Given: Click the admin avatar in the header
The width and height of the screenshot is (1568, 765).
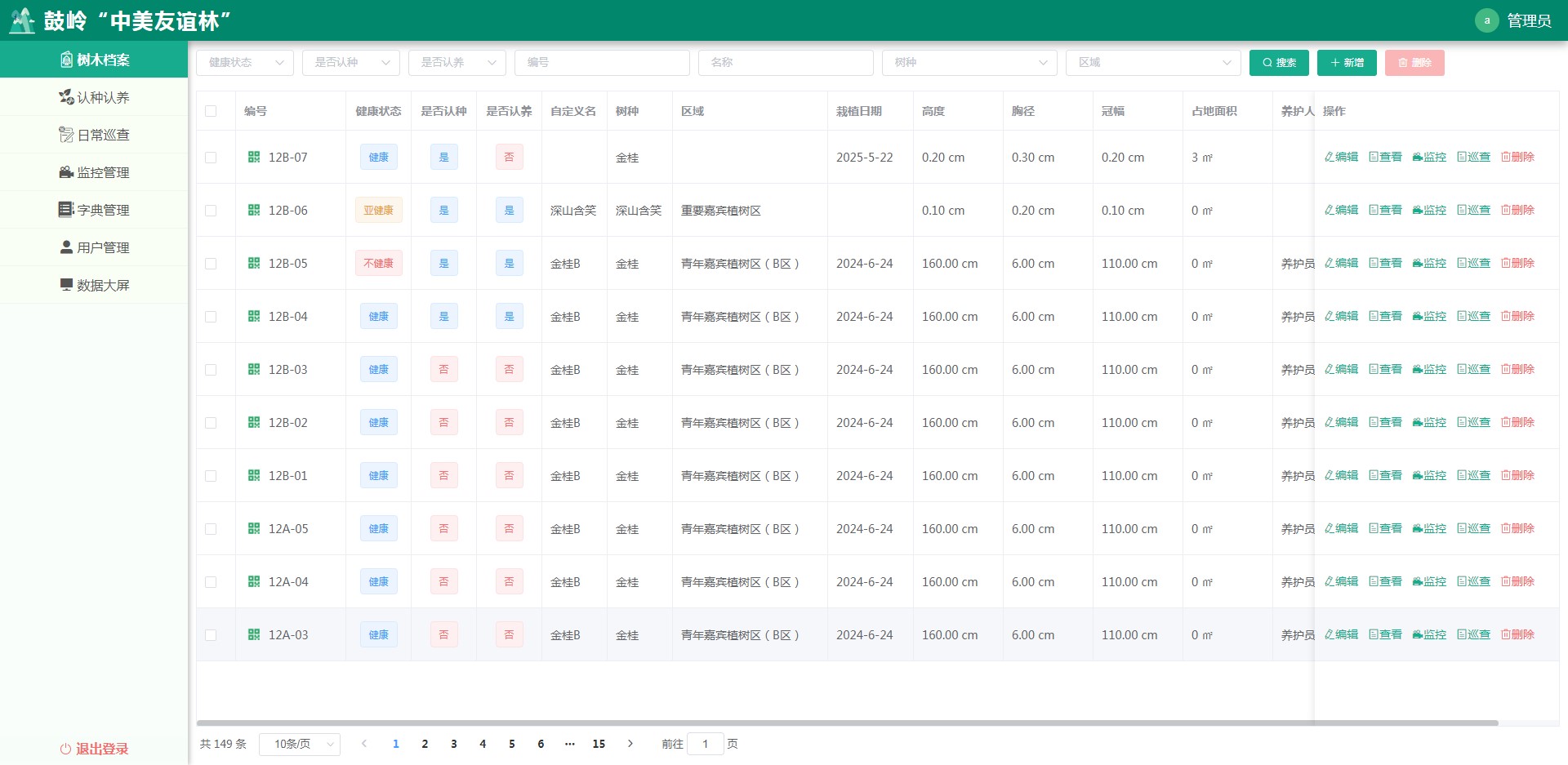Looking at the screenshot, I should [x=1486, y=20].
